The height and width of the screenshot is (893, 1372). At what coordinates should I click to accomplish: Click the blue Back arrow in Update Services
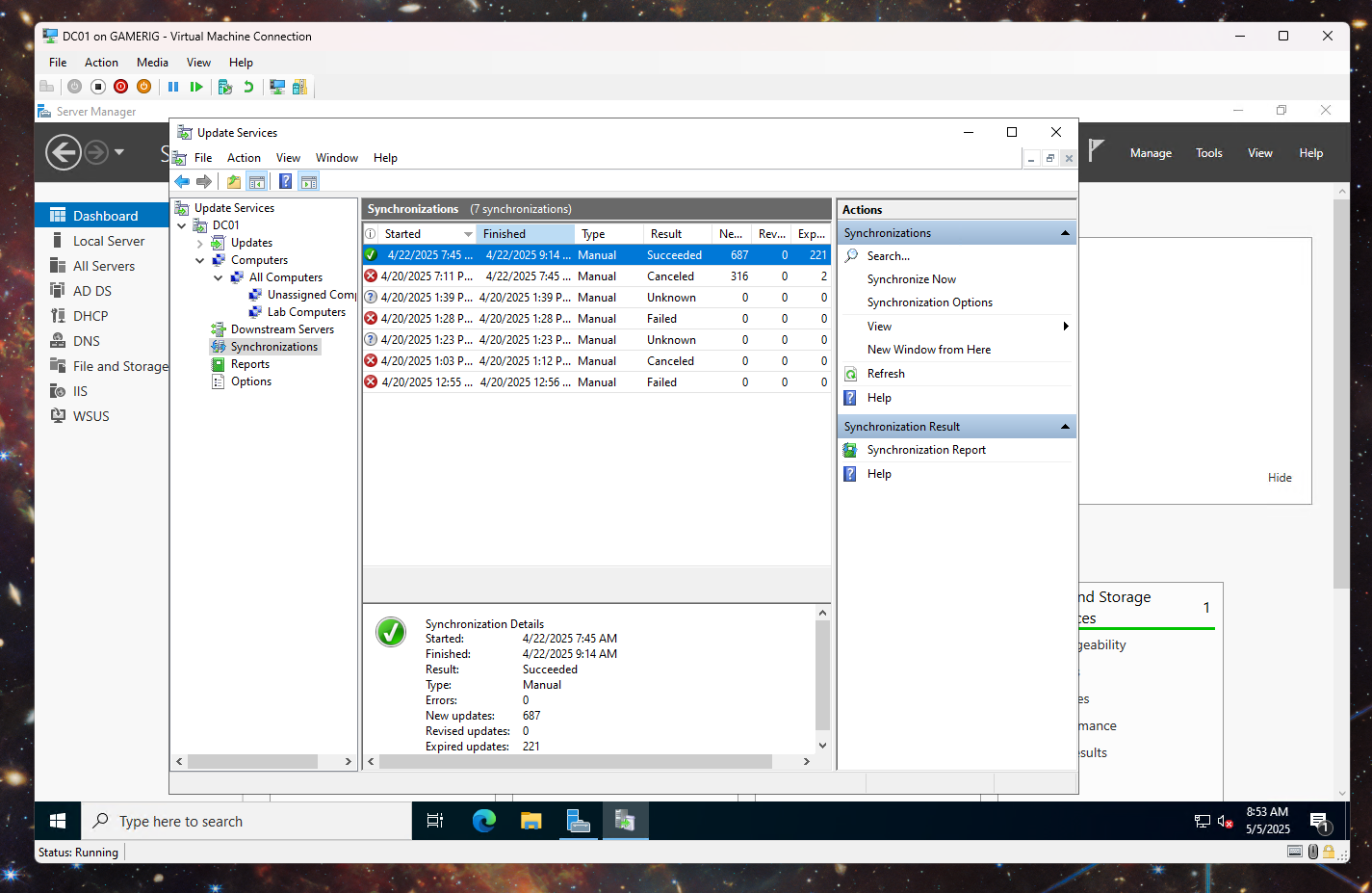pyautogui.click(x=182, y=181)
